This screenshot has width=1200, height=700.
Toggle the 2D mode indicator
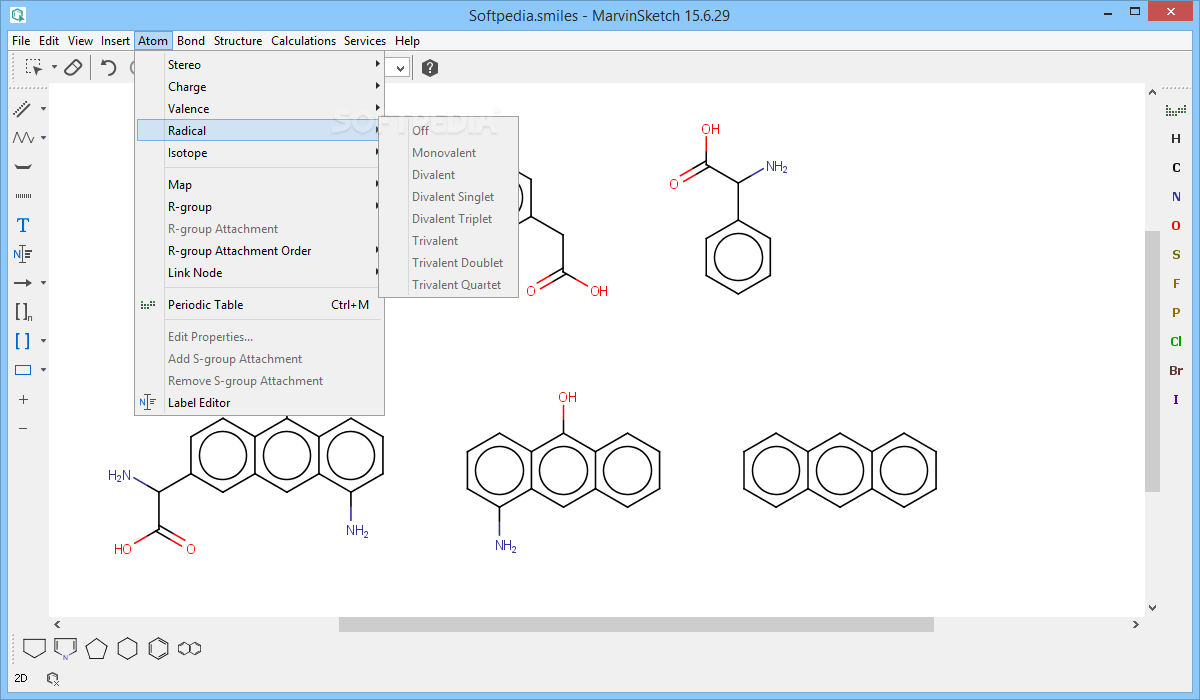click(x=21, y=678)
